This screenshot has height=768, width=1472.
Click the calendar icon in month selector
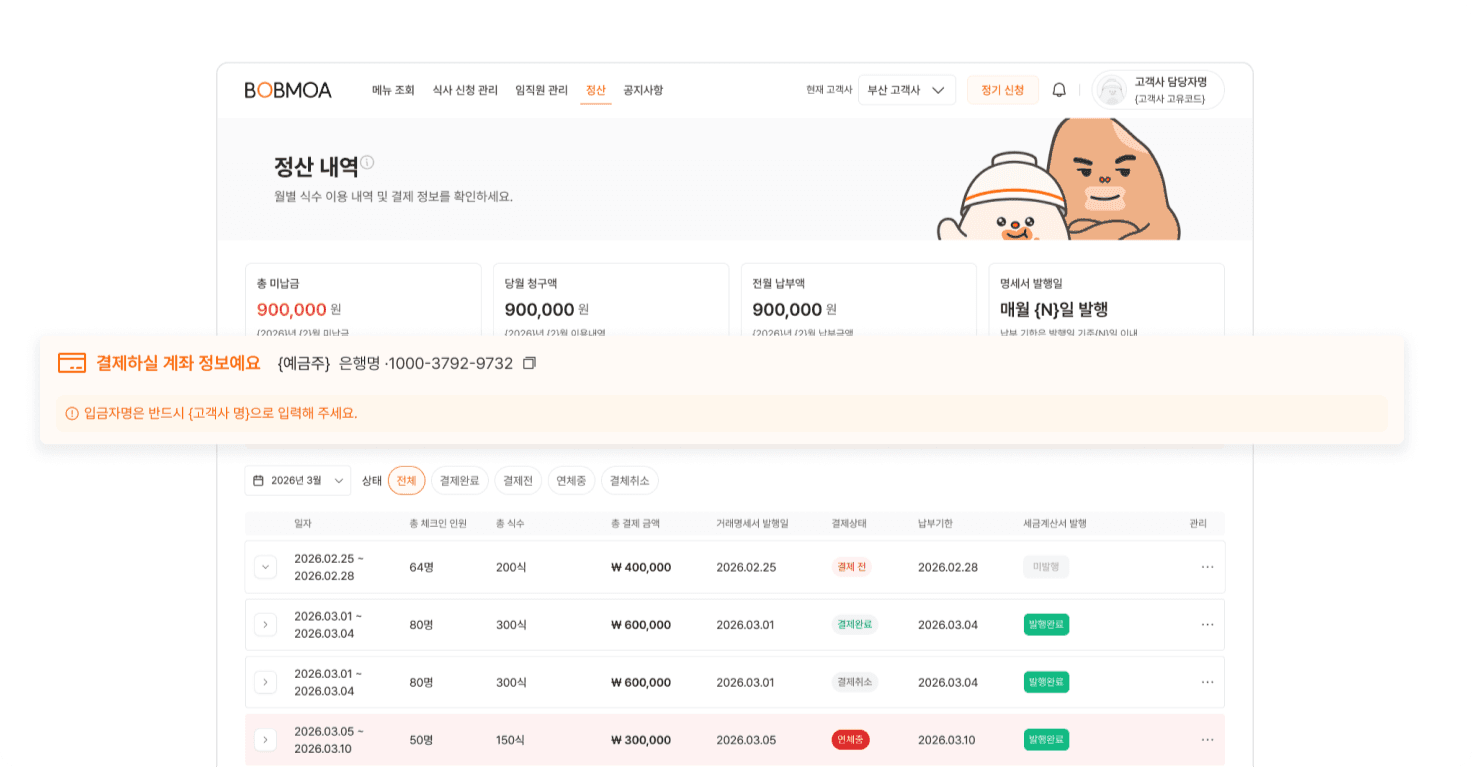click(x=258, y=480)
